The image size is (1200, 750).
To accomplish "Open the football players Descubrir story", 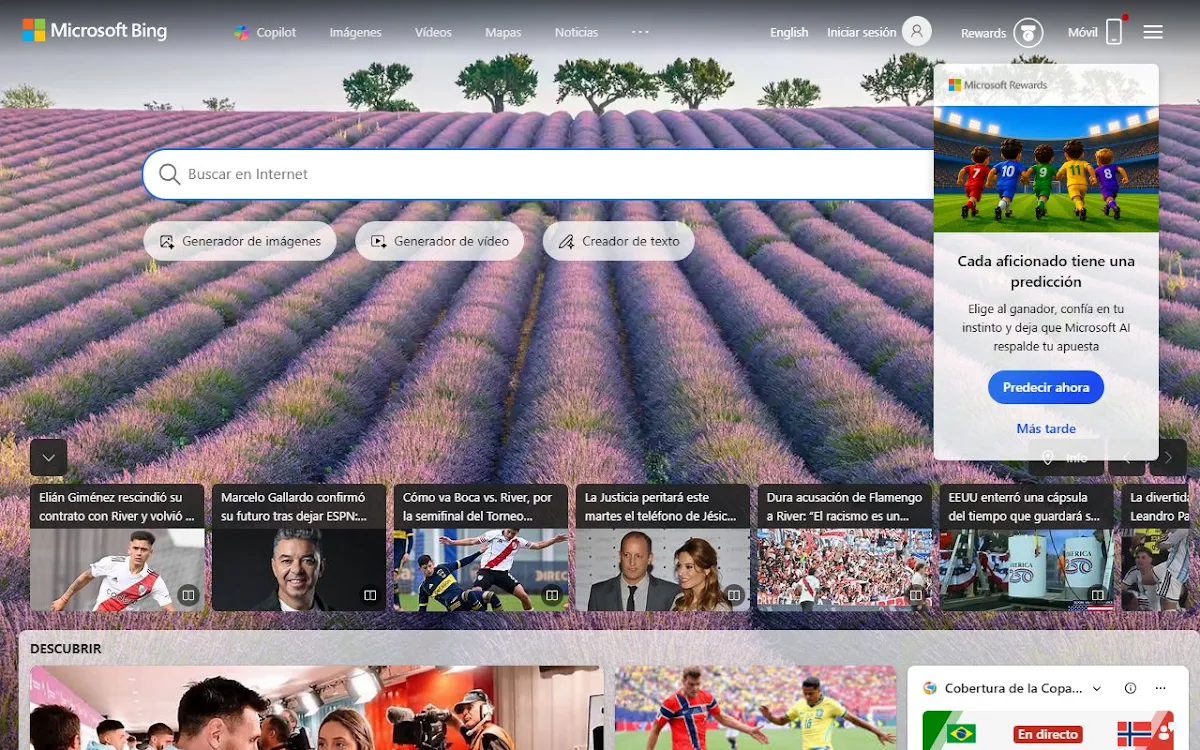I will 756,708.
